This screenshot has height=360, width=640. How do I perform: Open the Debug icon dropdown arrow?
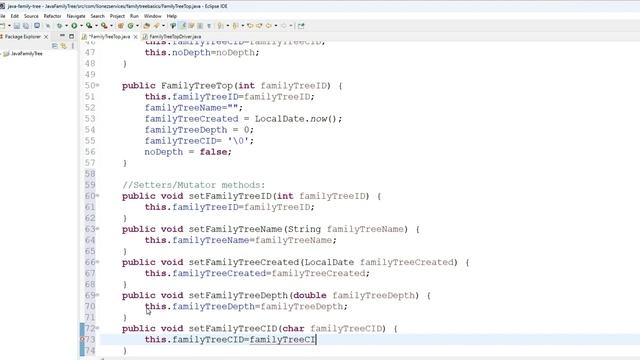coord(66,26)
